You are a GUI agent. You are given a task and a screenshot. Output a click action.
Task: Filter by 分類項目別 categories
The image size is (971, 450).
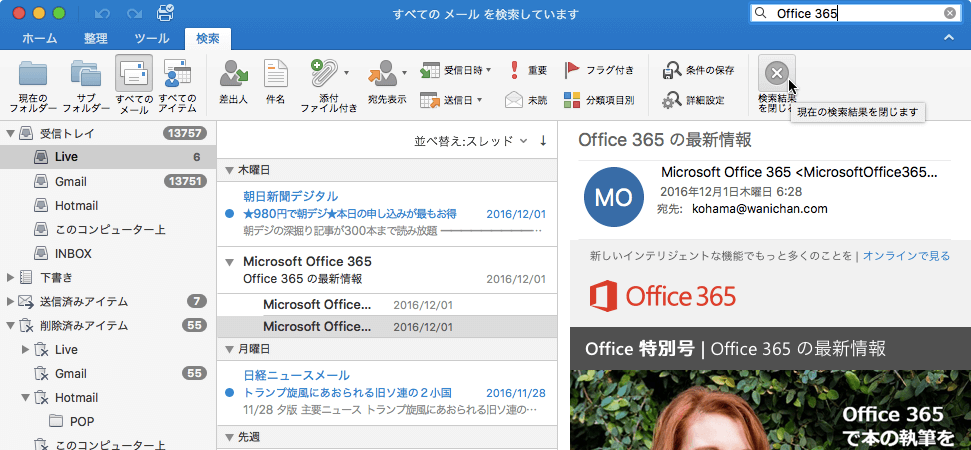(599, 100)
